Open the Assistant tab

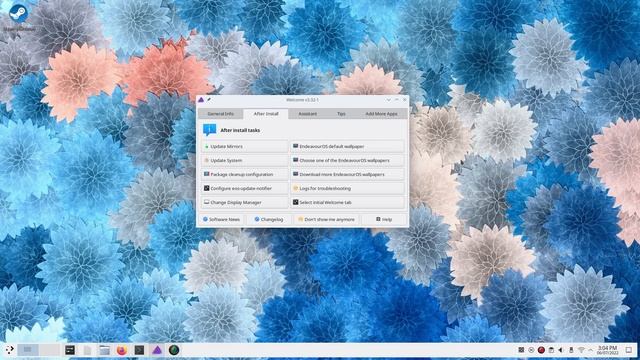point(307,113)
